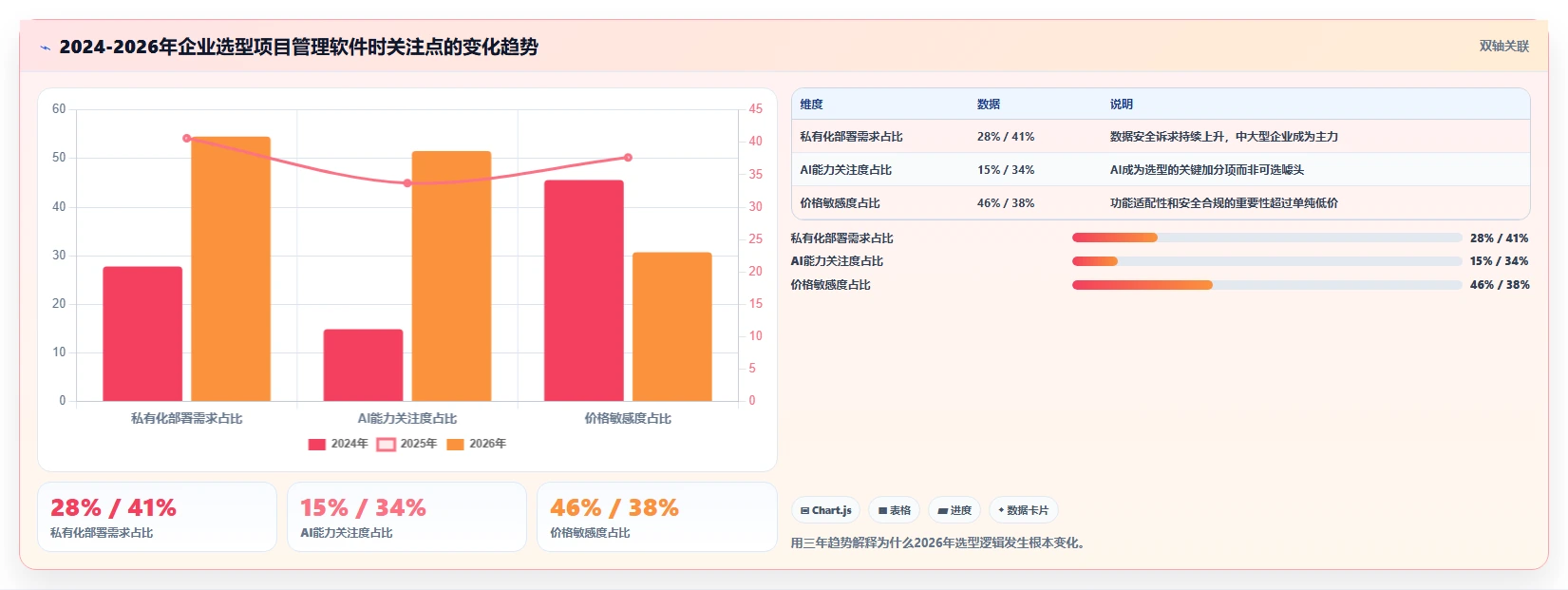Click the 15% / 34% stat card
The width and height of the screenshot is (1568, 590).
click(x=406, y=517)
